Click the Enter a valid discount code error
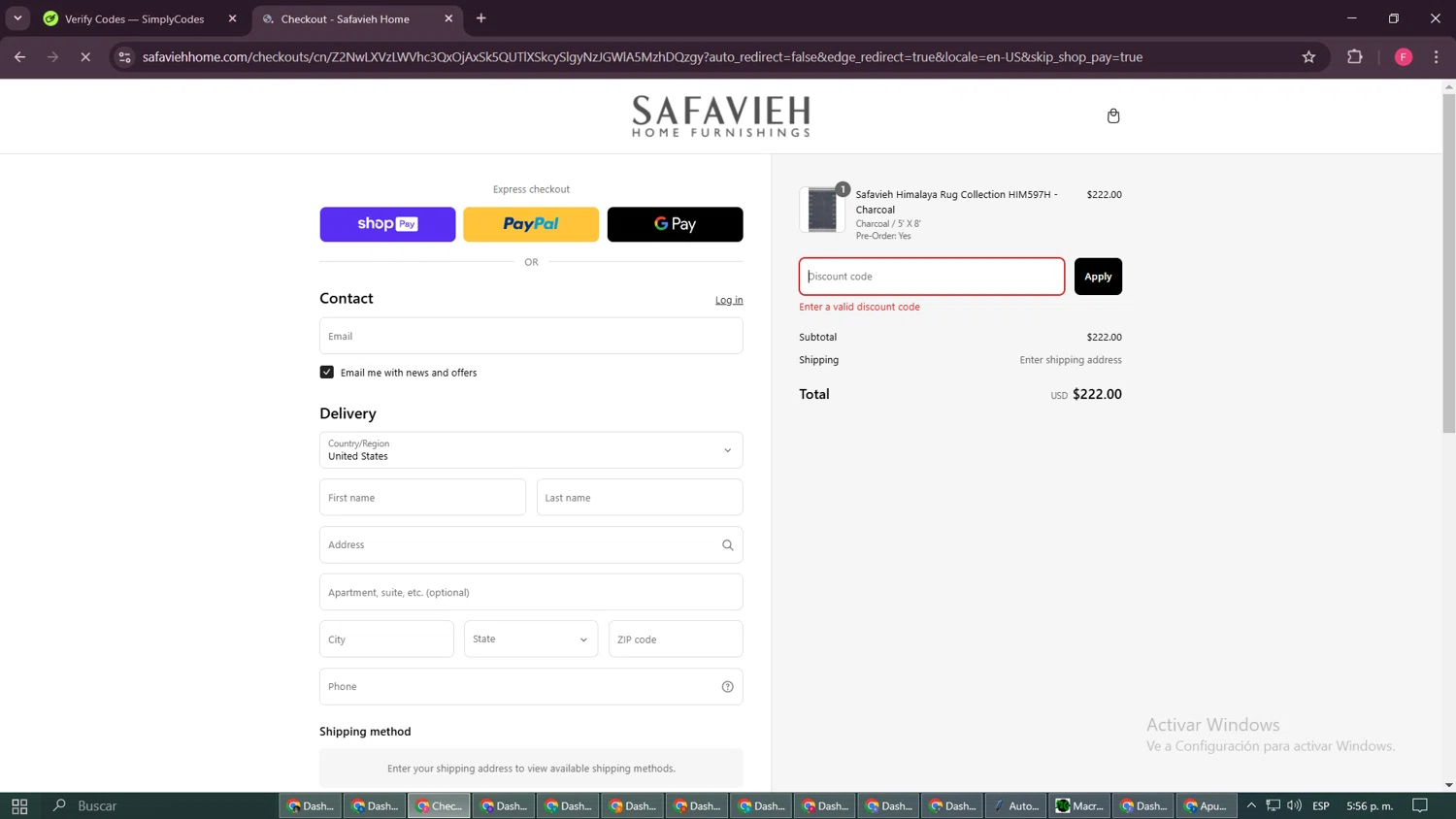 click(859, 307)
